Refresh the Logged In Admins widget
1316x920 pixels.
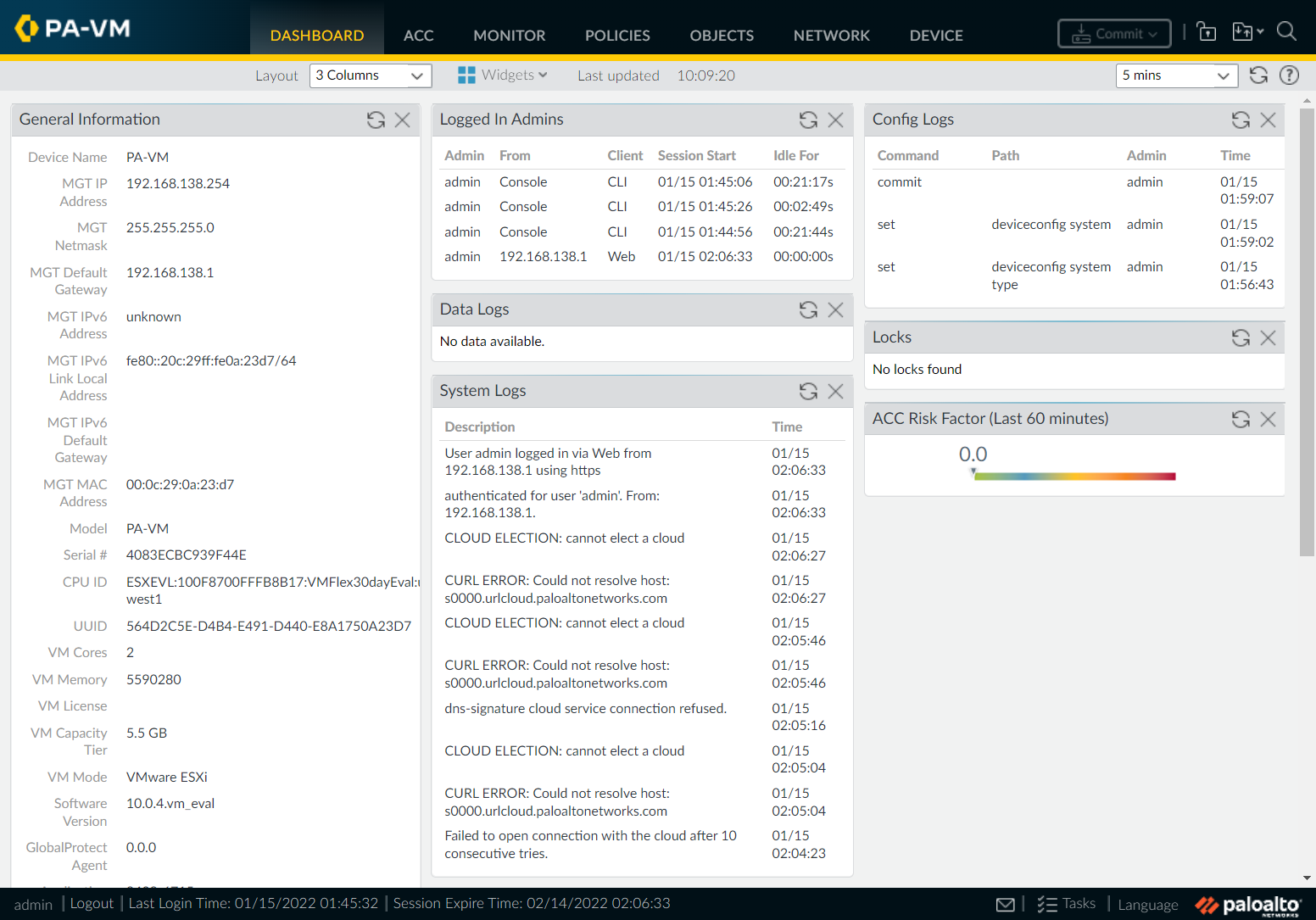[808, 120]
